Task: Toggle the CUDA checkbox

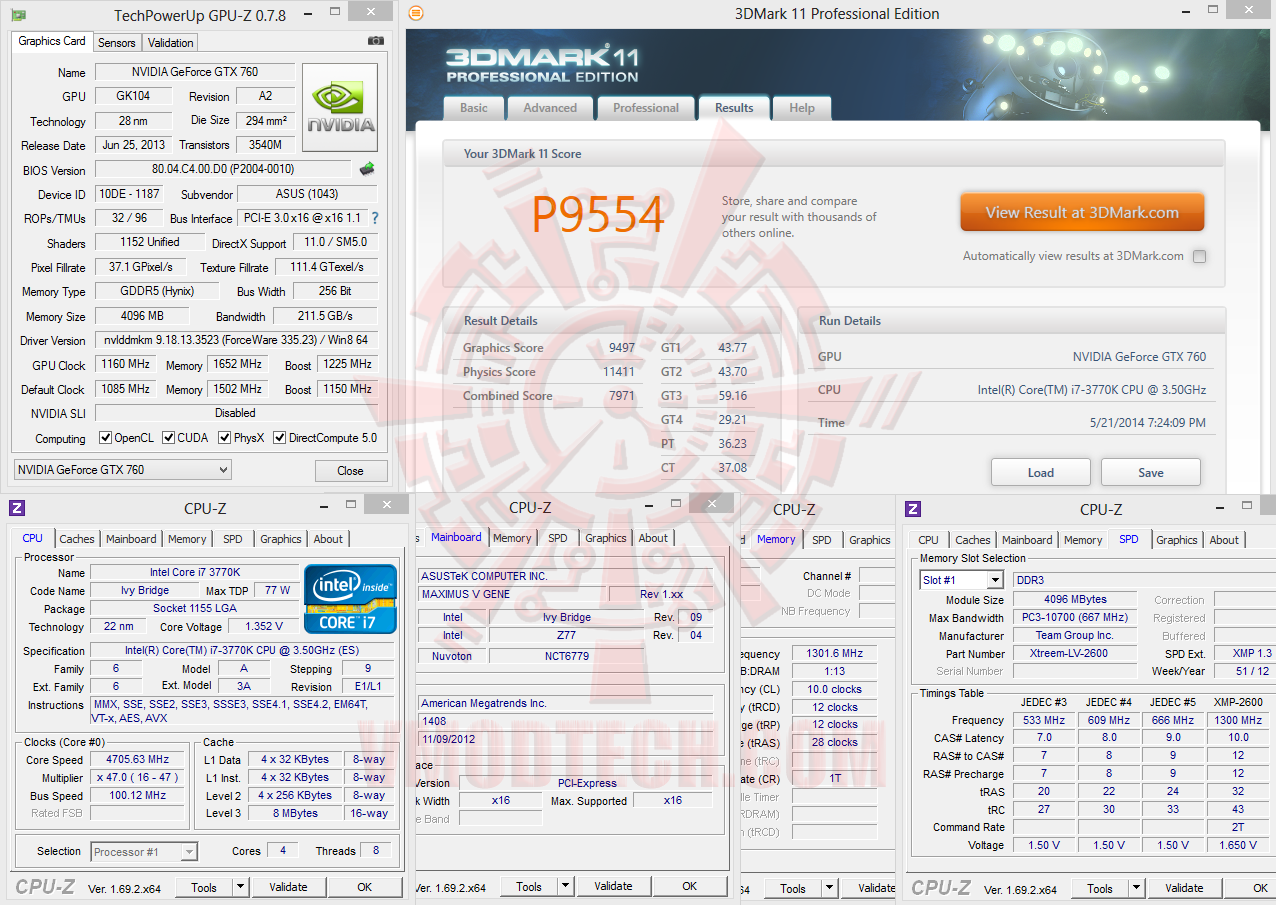Action: pyautogui.click(x=169, y=438)
